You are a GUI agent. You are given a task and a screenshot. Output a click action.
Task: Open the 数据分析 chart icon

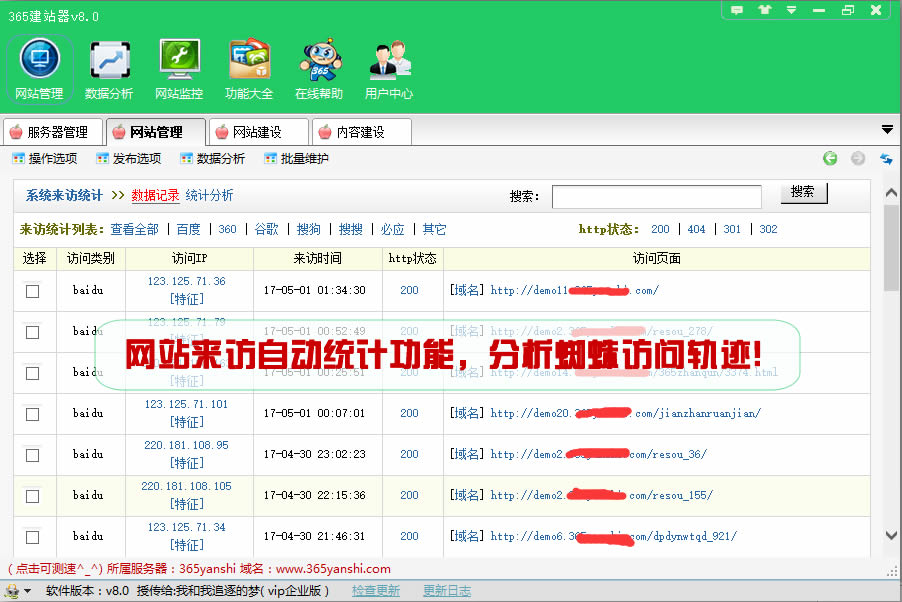point(109,61)
